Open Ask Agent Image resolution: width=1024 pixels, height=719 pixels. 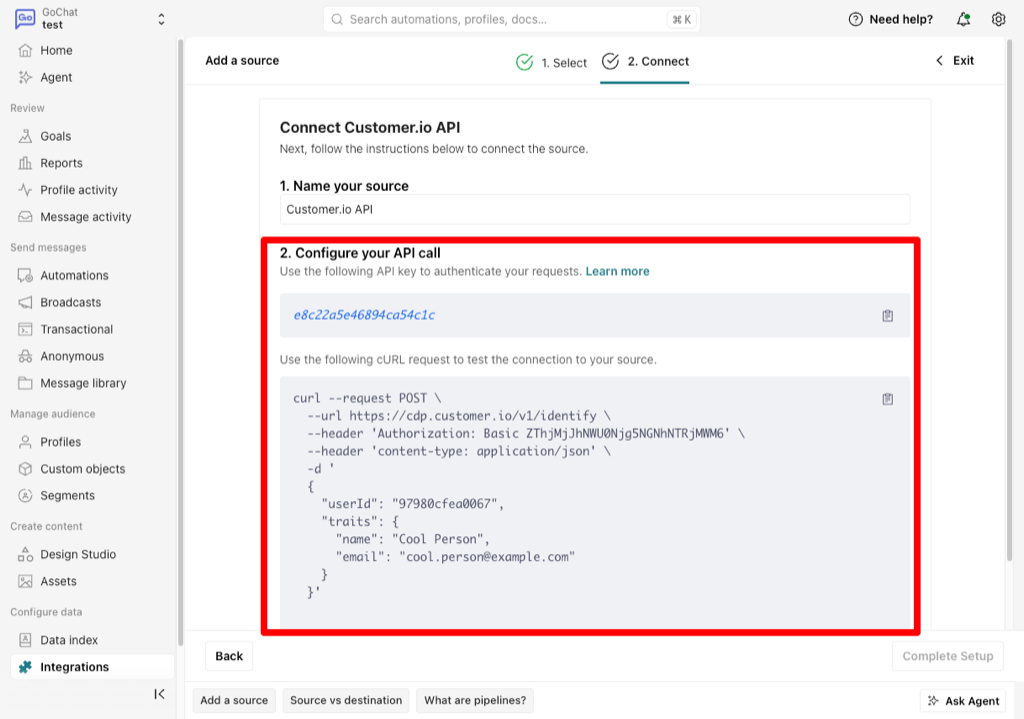pyautogui.click(x=964, y=701)
